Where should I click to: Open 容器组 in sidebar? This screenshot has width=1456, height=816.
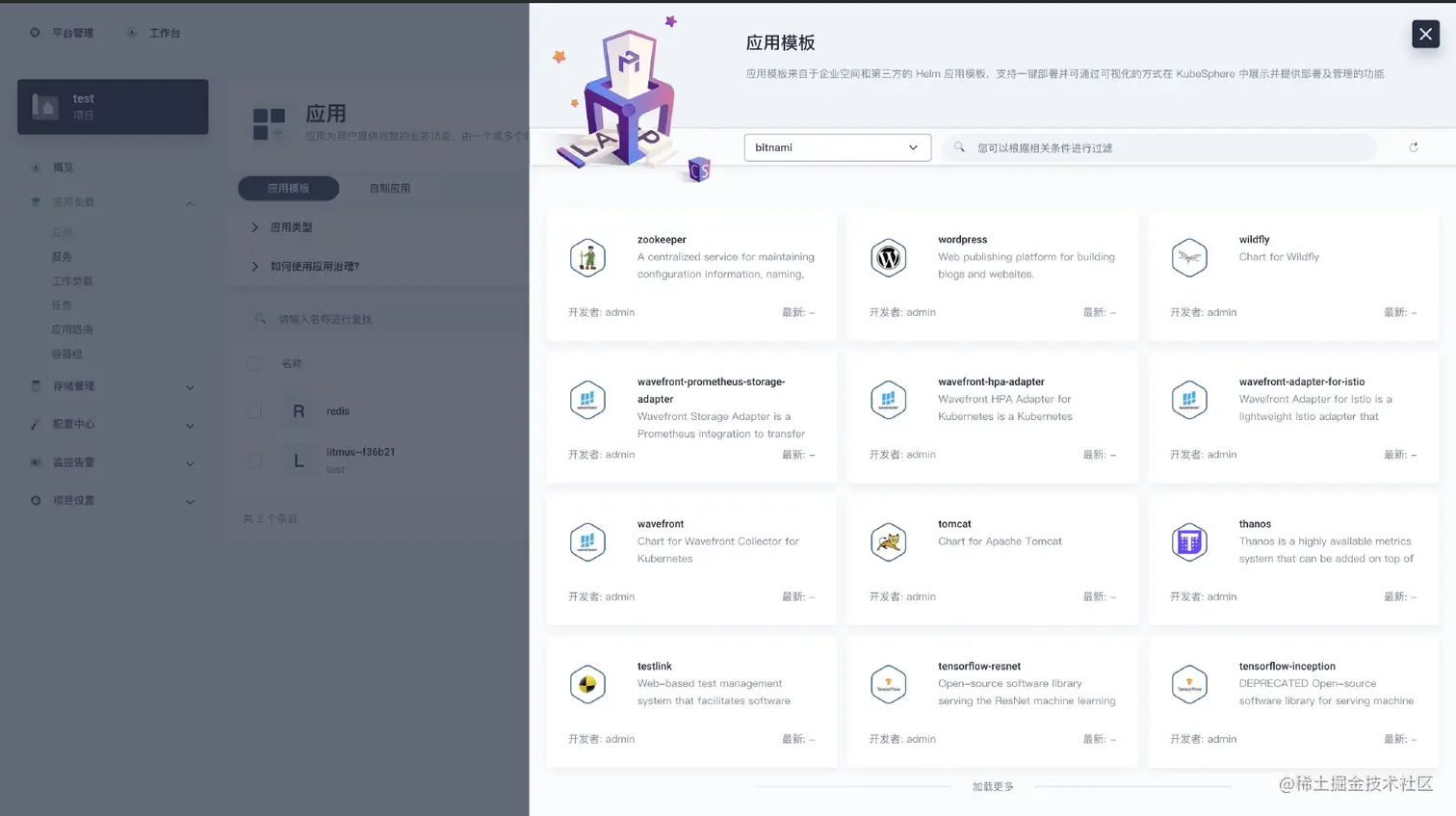66,354
